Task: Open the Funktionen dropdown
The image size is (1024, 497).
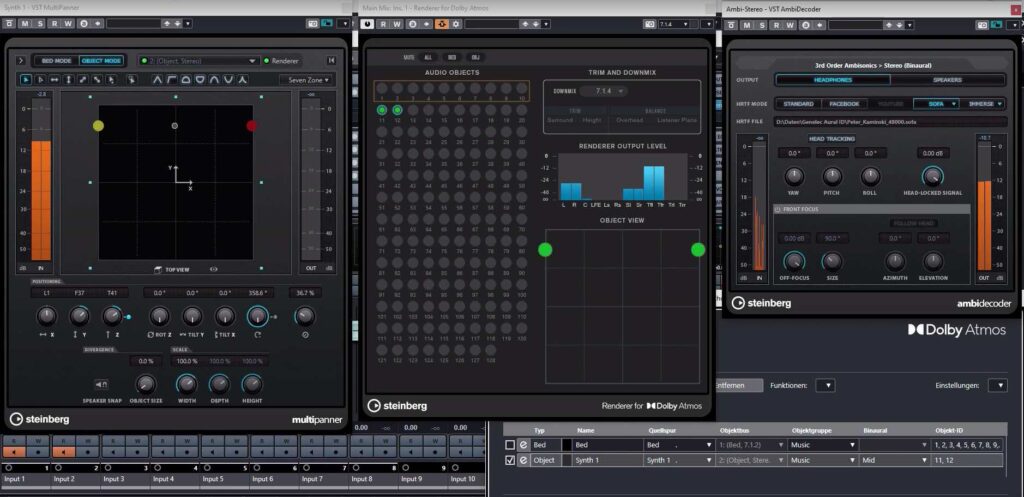Action: click(x=826, y=385)
